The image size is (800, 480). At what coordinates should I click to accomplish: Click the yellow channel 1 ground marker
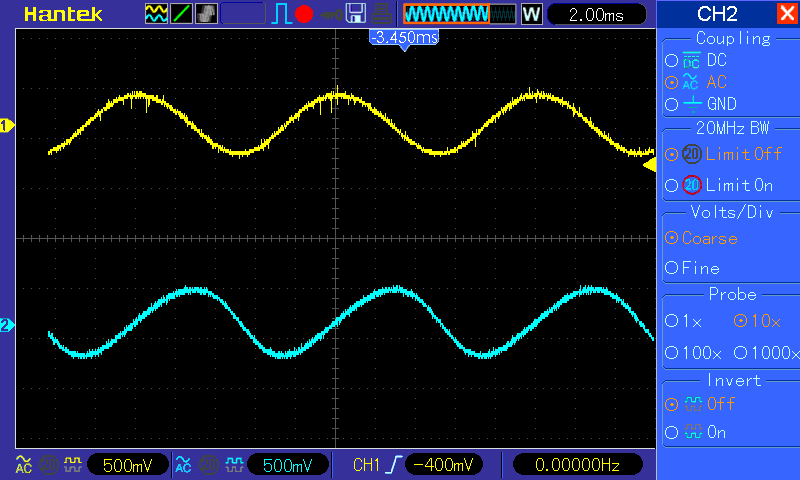tap(7, 125)
